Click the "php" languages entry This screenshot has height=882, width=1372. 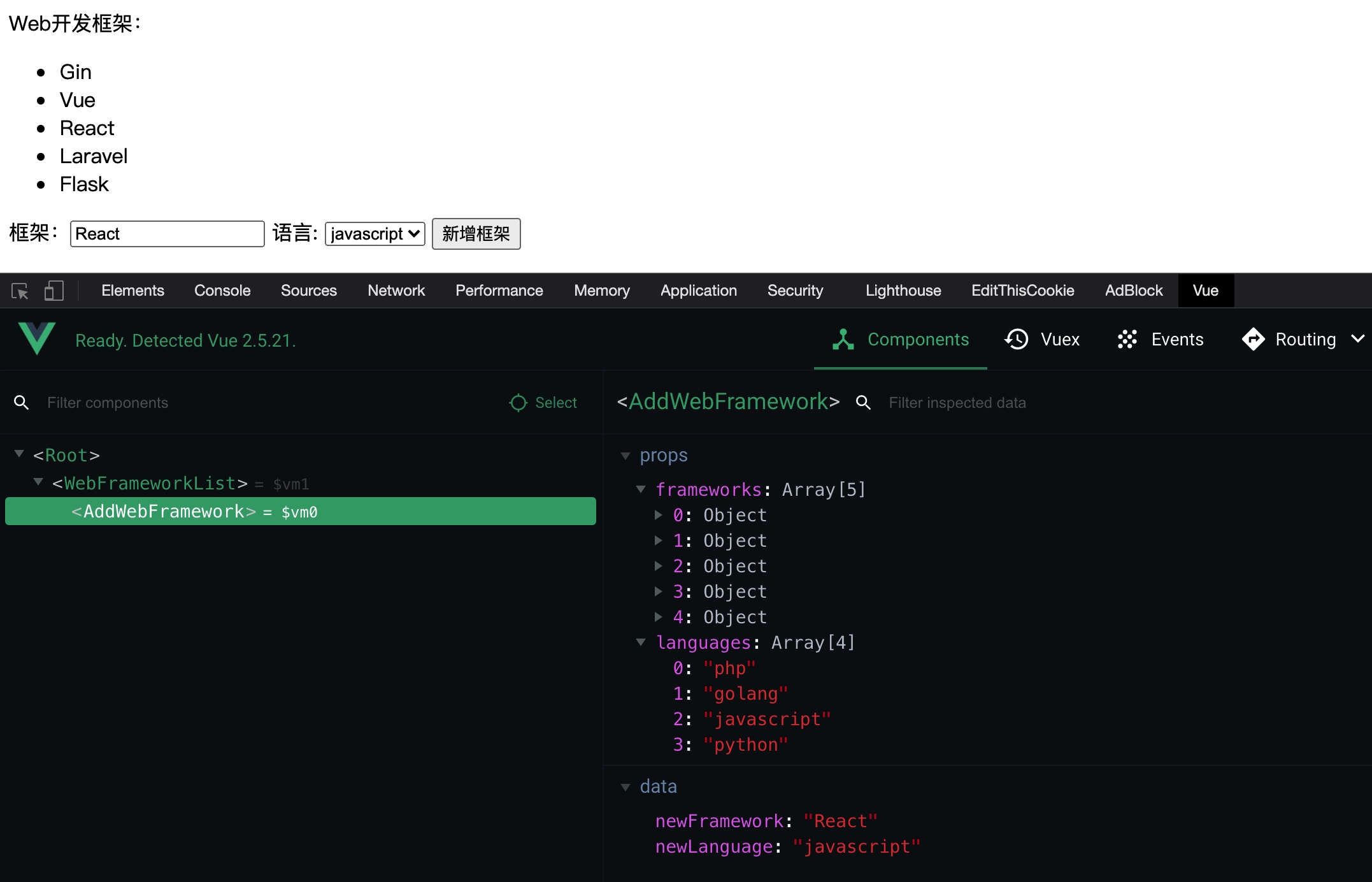729,668
